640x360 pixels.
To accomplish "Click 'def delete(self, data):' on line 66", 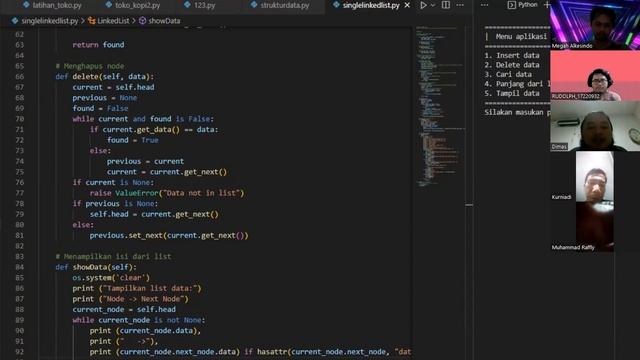I will [104, 76].
